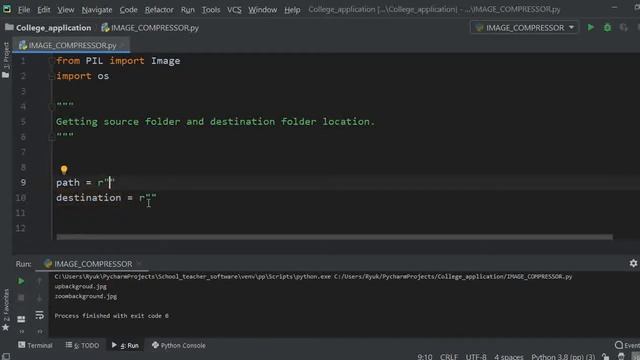Open the Python 3.8 interpreter selector
The height and width of the screenshot is (360, 640).
(563, 357)
